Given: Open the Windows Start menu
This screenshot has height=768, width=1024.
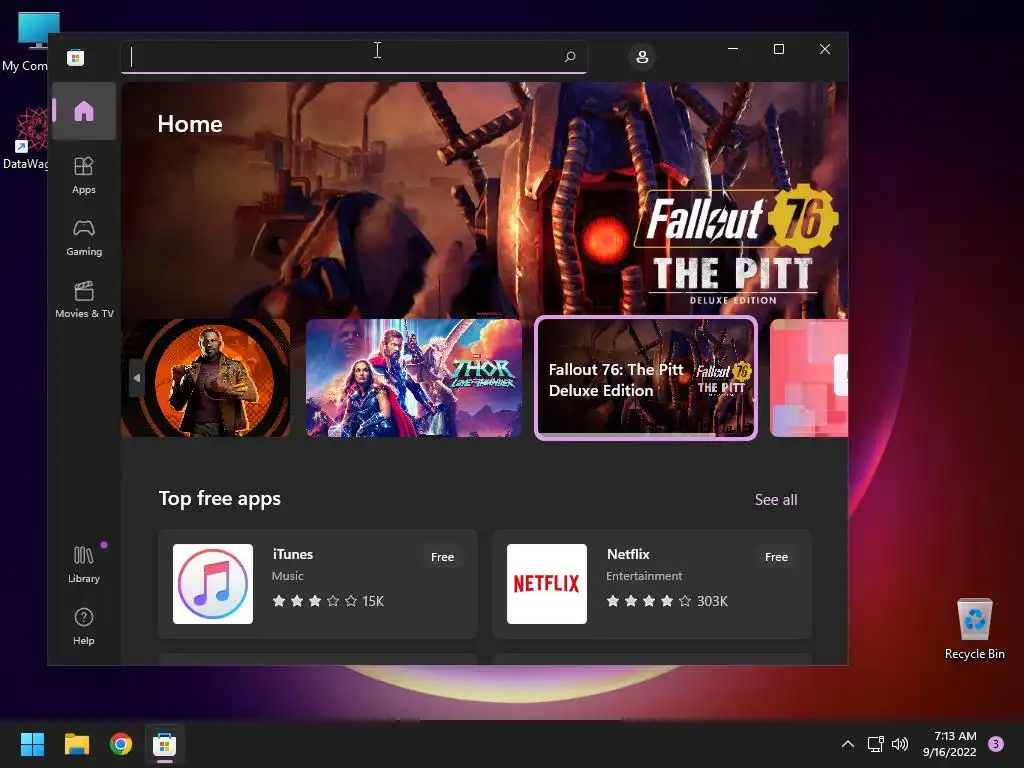Looking at the screenshot, I should (32, 744).
